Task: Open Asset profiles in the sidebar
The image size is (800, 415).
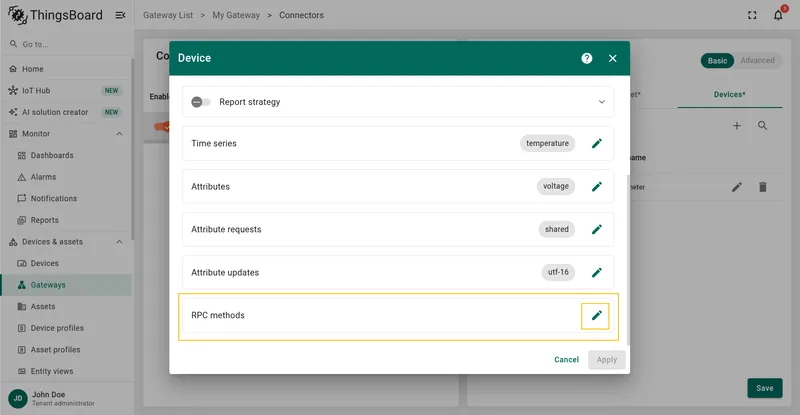Action: tap(66, 350)
